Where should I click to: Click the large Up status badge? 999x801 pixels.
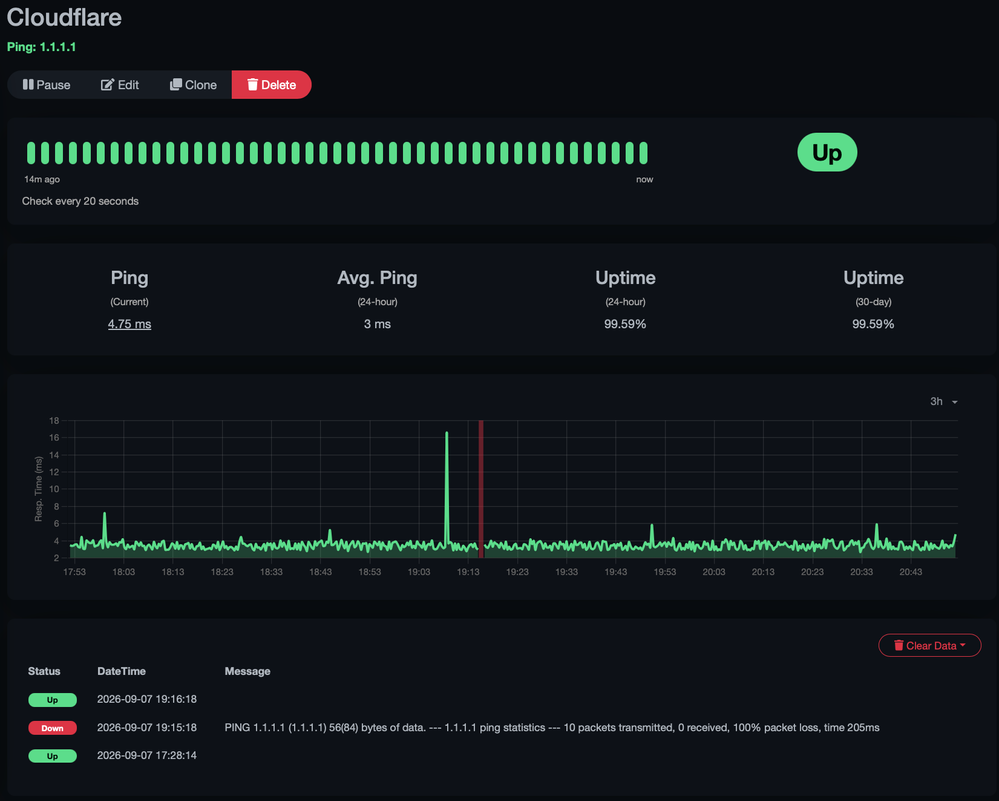(827, 152)
